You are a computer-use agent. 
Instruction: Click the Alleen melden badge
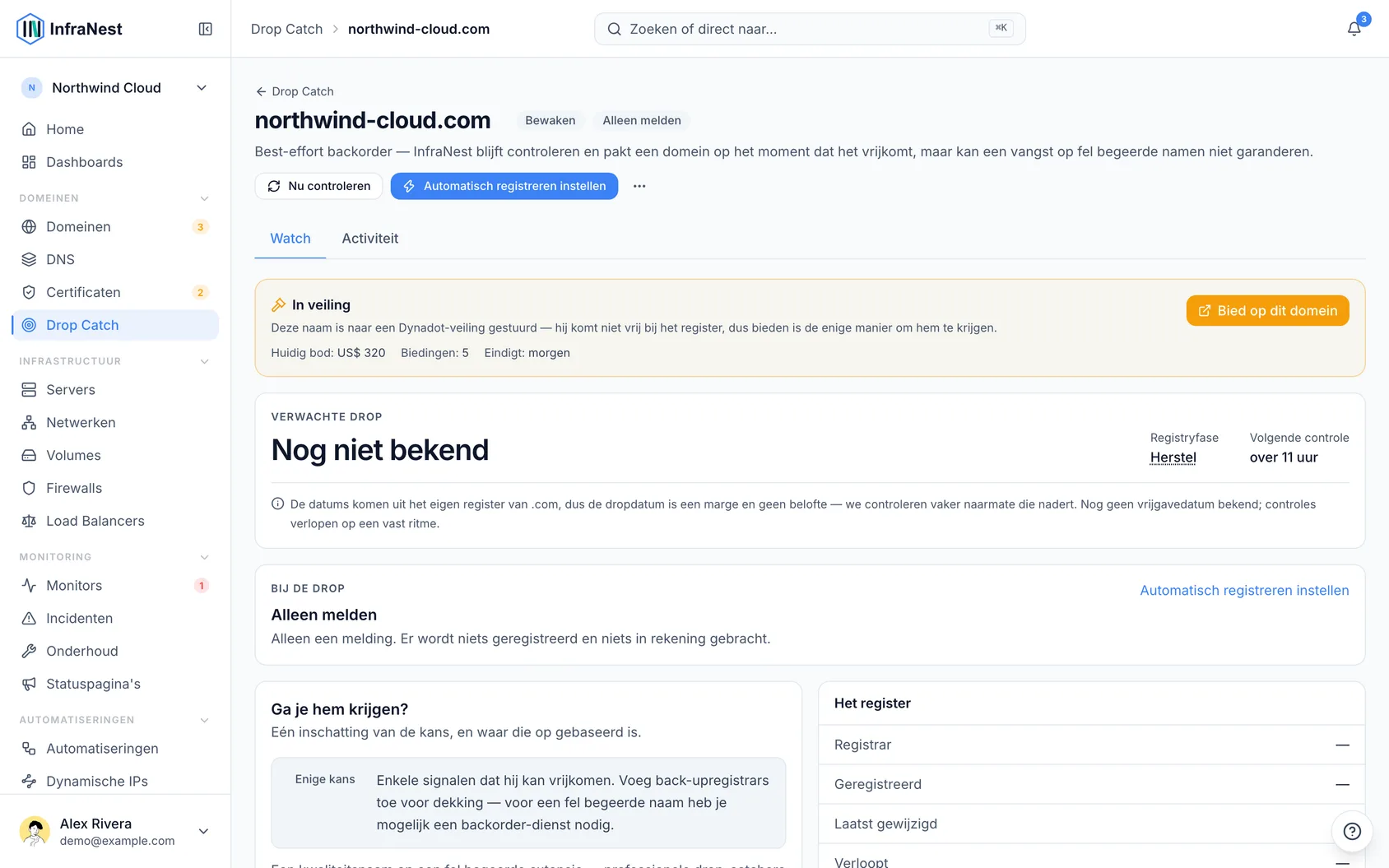(x=642, y=120)
